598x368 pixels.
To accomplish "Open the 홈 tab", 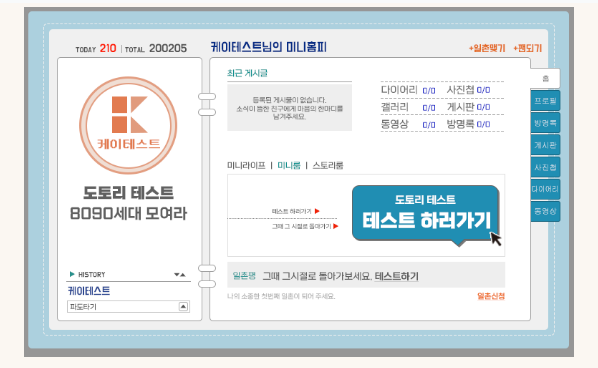I will tap(545, 79).
